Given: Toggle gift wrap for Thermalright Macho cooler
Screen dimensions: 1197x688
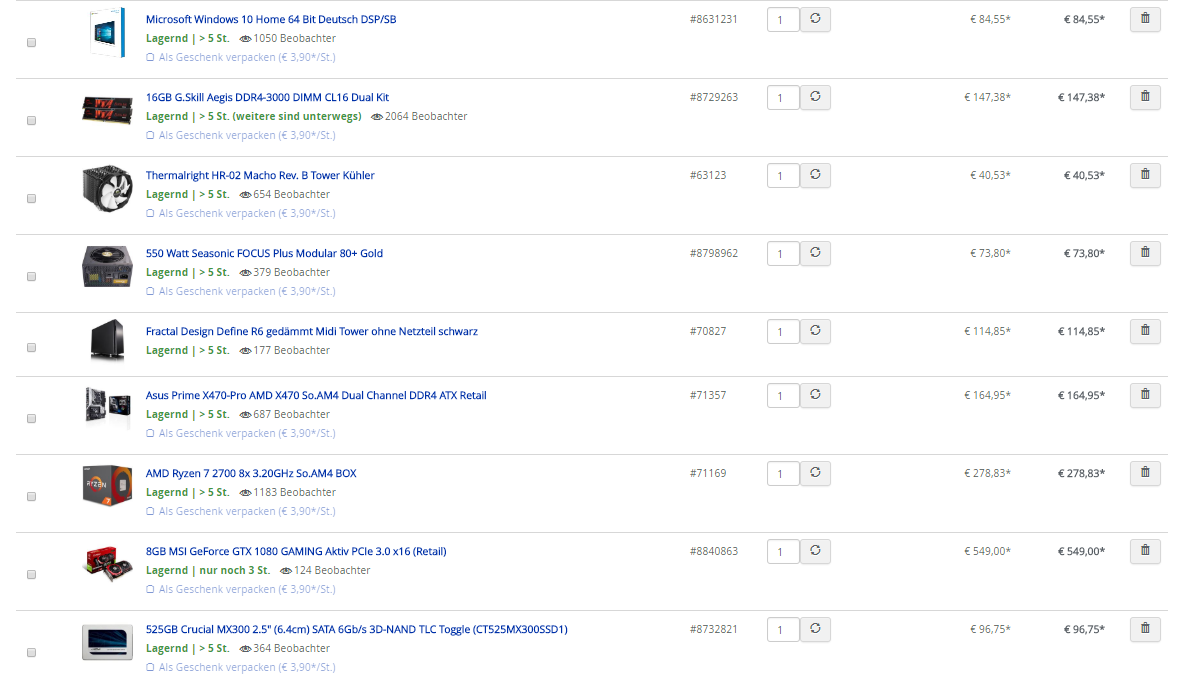Looking at the screenshot, I should 150,213.
